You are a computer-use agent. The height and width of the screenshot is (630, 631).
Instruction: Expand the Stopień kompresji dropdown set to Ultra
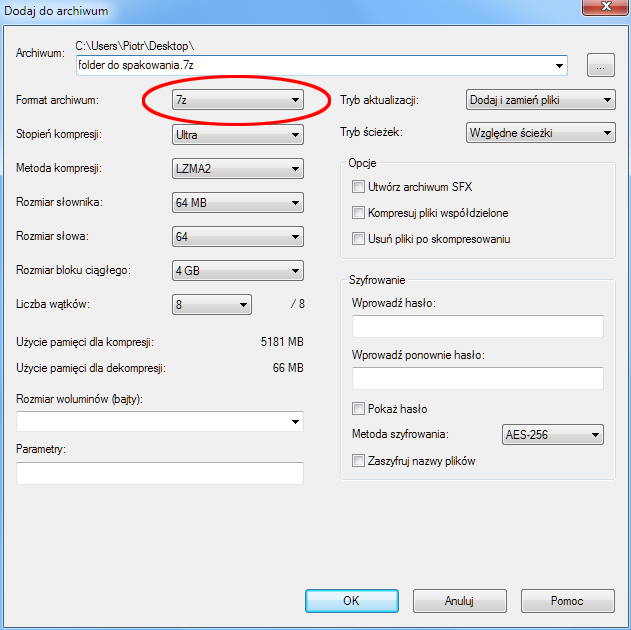click(x=237, y=135)
